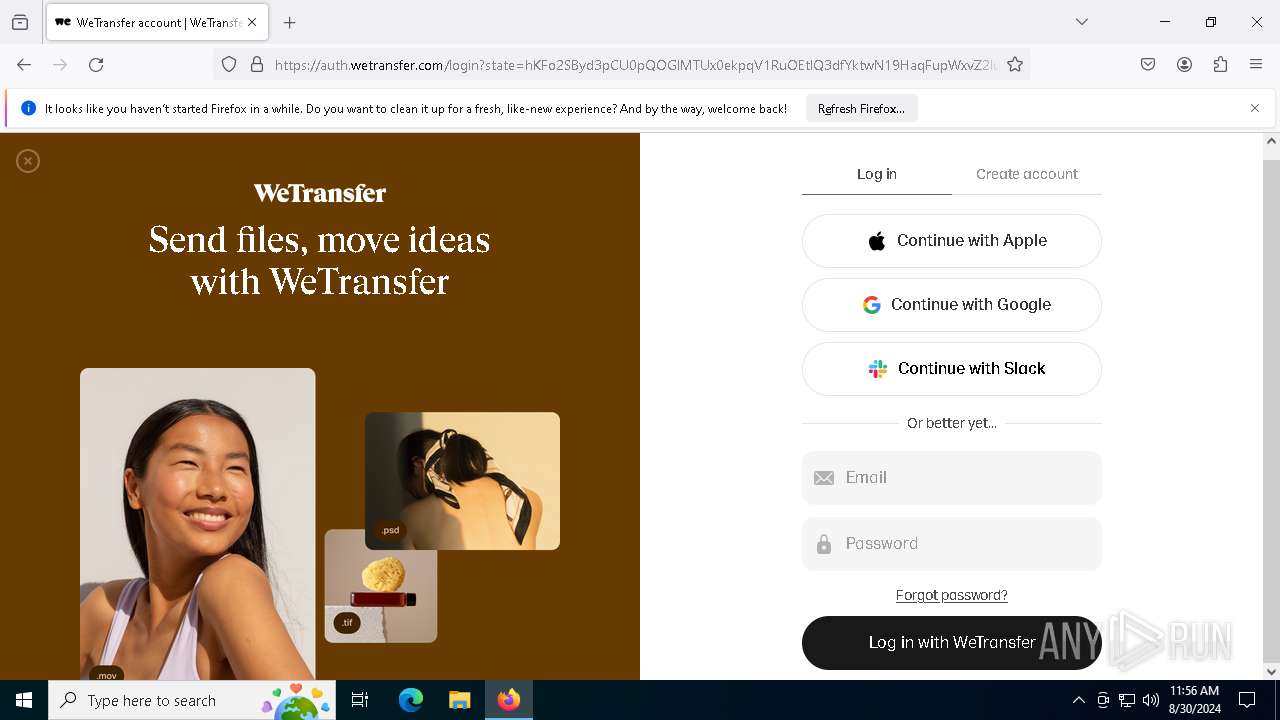The height and width of the screenshot is (720, 1280).
Task: Continue with Google sign-in
Action: 952,305
